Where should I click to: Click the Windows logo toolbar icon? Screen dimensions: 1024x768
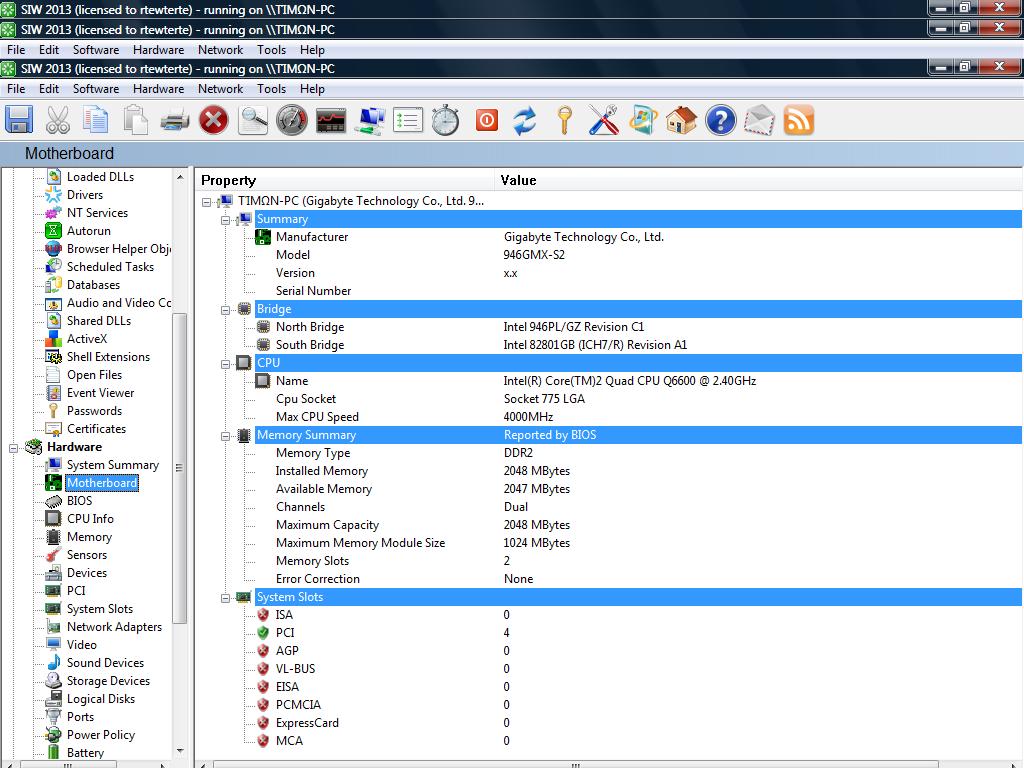point(643,120)
